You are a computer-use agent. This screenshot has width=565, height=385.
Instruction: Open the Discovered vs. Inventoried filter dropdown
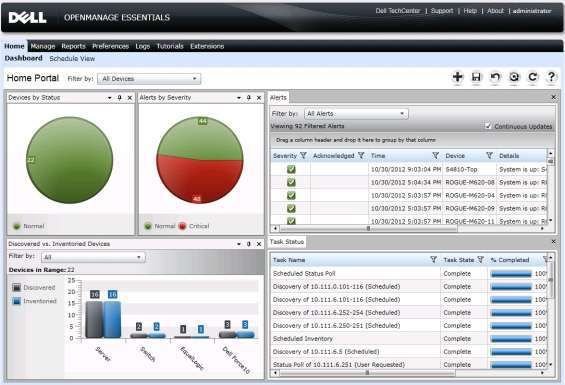(93, 257)
